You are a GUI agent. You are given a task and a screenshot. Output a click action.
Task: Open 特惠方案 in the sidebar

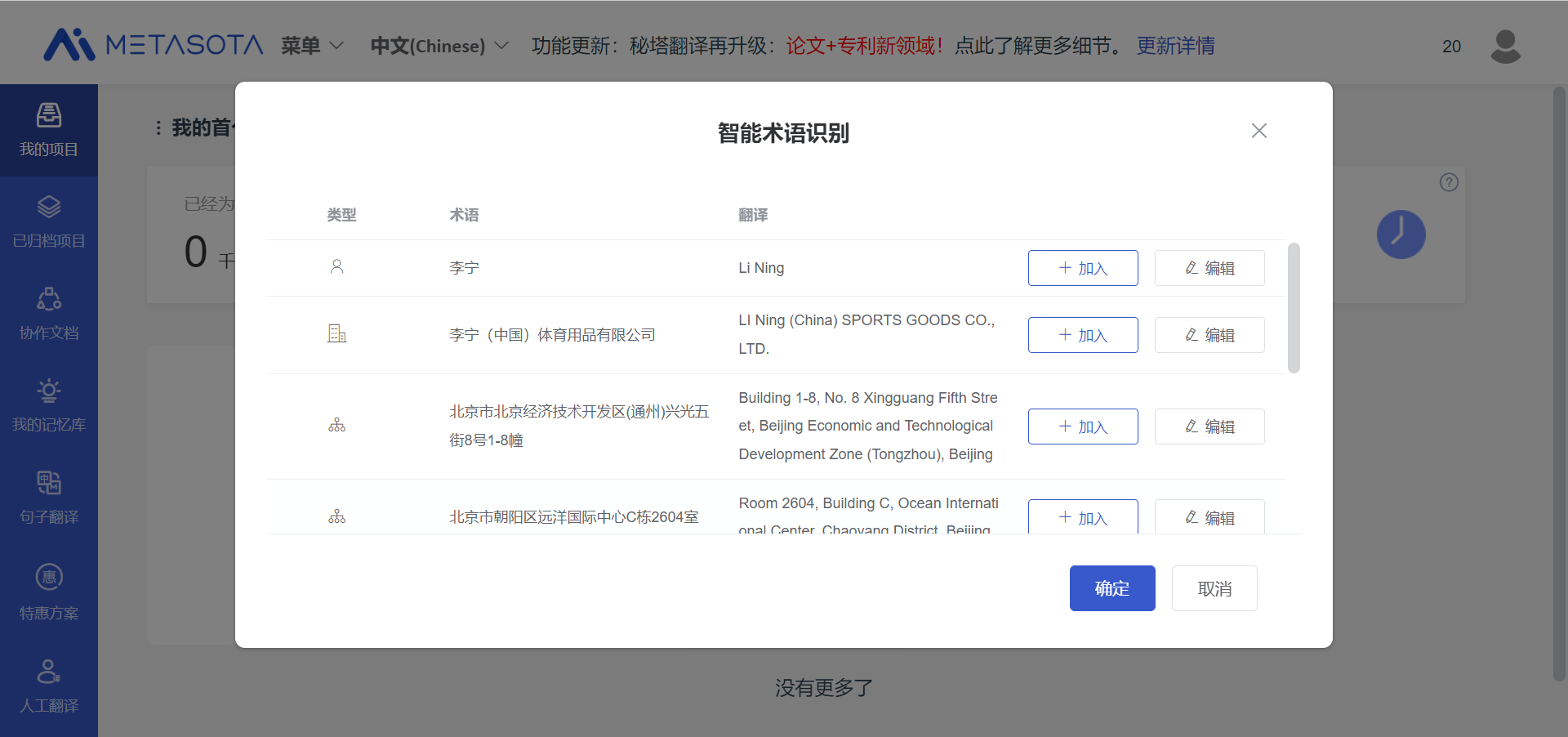[49, 592]
